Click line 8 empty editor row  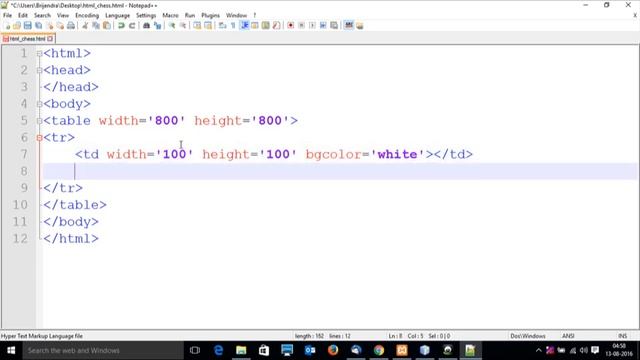coord(340,171)
